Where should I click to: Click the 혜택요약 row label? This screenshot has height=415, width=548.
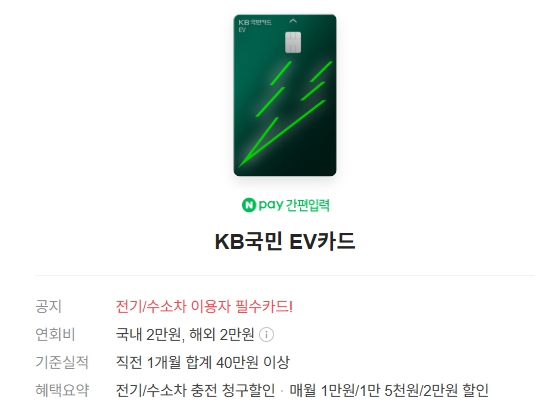pos(62,390)
